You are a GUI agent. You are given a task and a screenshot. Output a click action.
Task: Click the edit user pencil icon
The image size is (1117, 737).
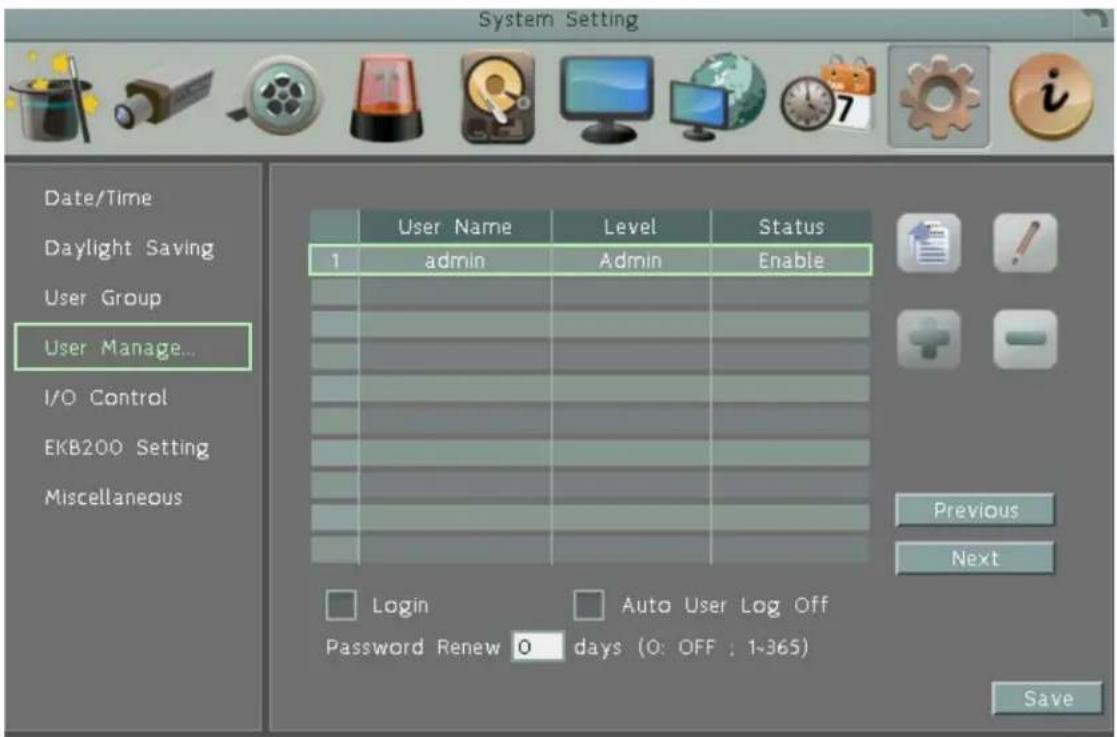pyautogui.click(x=1025, y=243)
